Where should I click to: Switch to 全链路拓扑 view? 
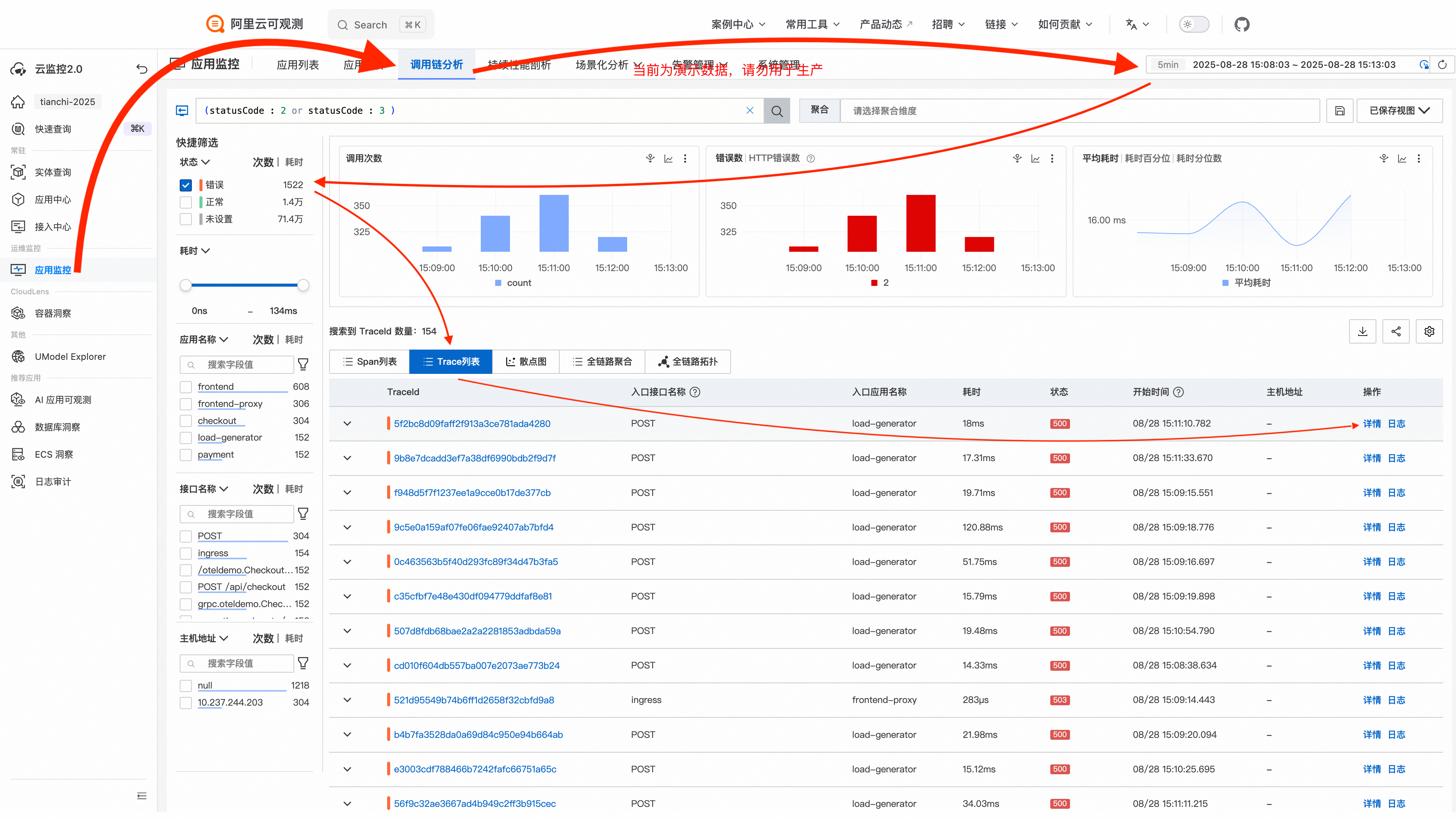point(688,362)
